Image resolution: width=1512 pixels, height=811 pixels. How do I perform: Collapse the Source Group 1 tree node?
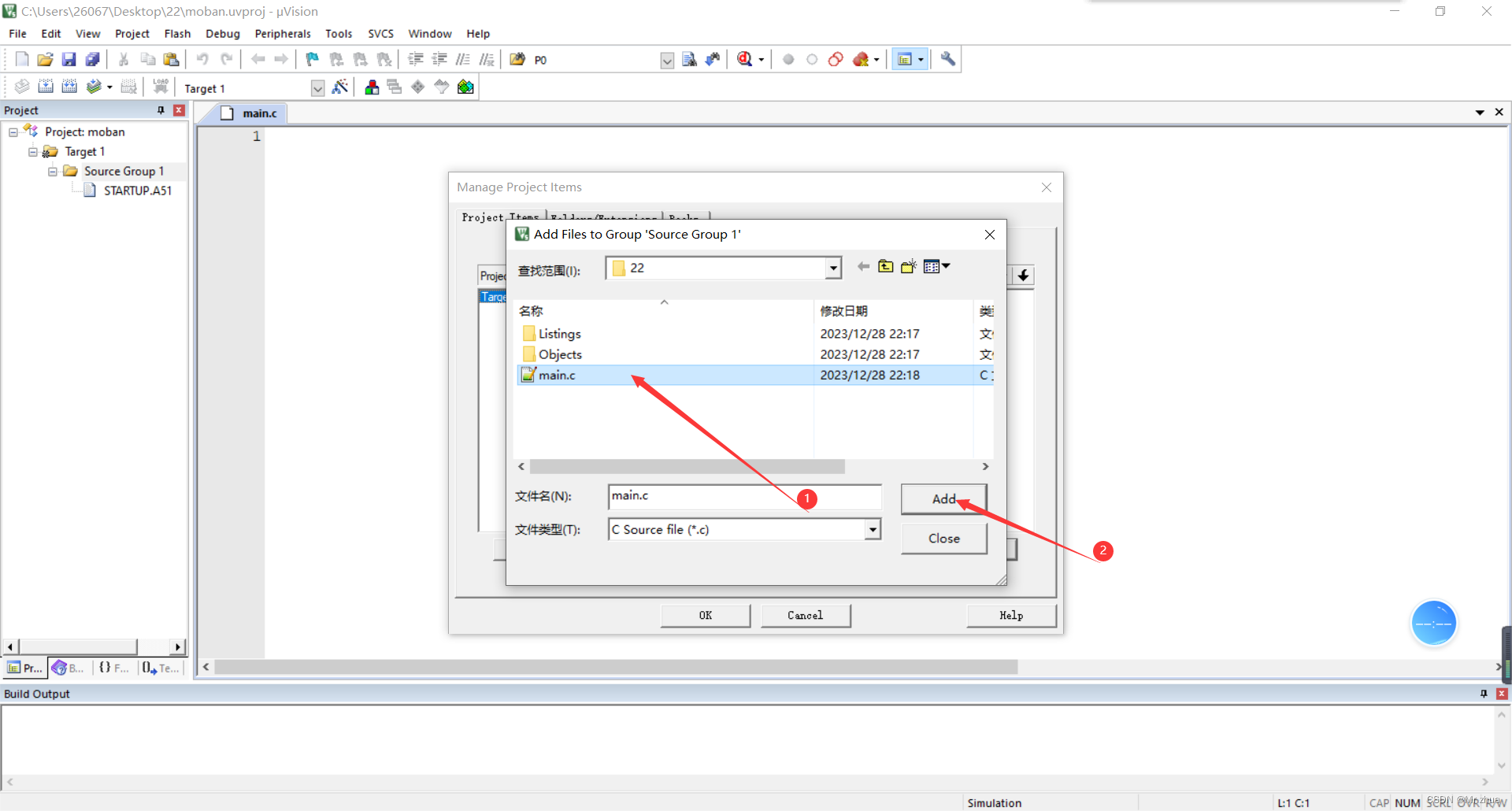click(53, 172)
